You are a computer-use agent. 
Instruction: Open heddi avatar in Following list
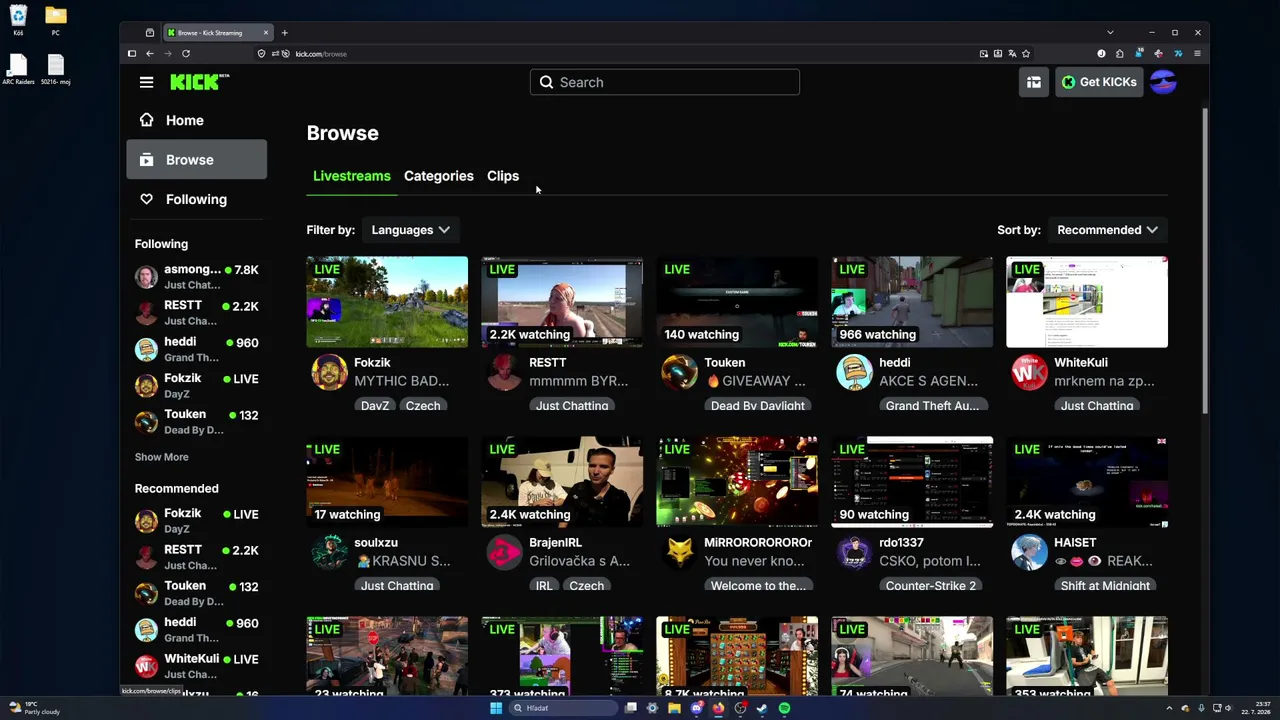coord(146,349)
